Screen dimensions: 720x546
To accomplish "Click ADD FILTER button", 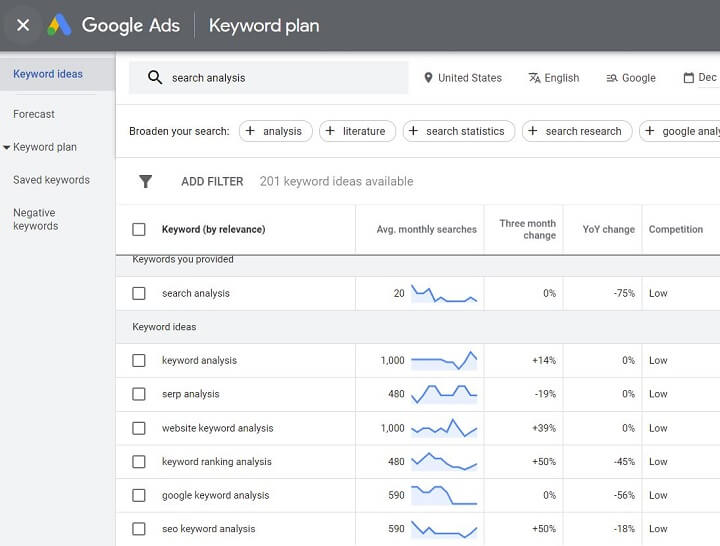I will pyautogui.click(x=212, y=181).
